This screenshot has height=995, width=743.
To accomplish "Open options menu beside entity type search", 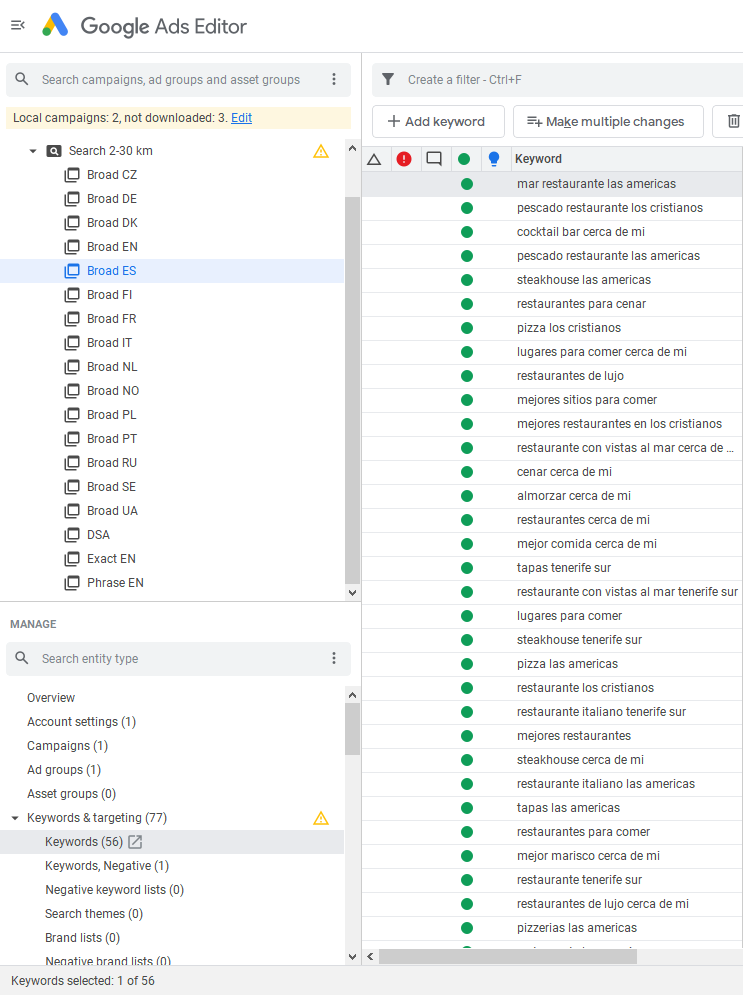I will 334,658.
